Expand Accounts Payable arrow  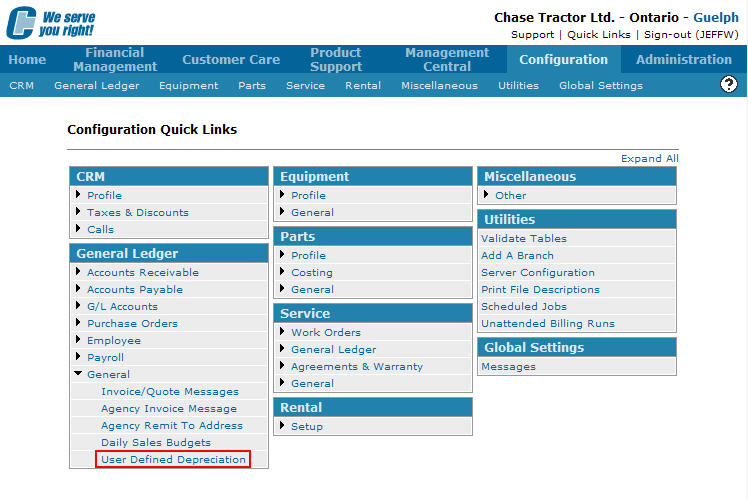78,289
